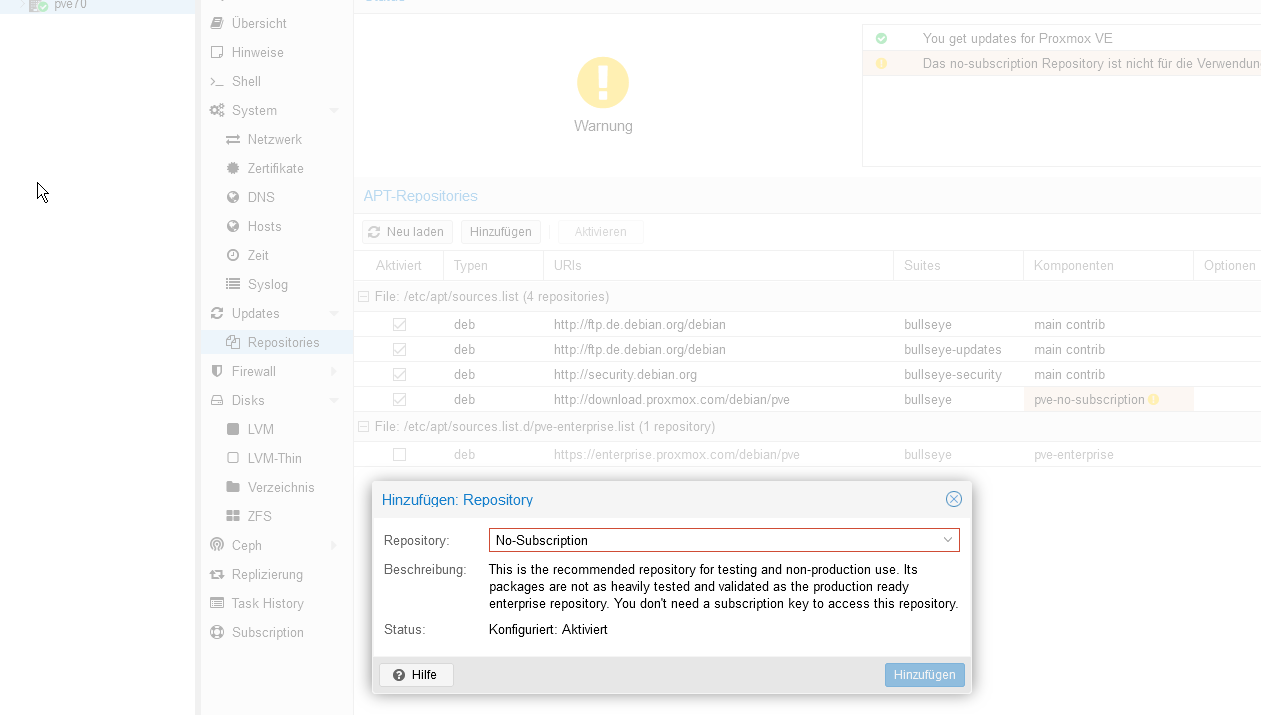The image size is (1261, 715).
Task: Click the Suites column header
Action: [959, 266]
